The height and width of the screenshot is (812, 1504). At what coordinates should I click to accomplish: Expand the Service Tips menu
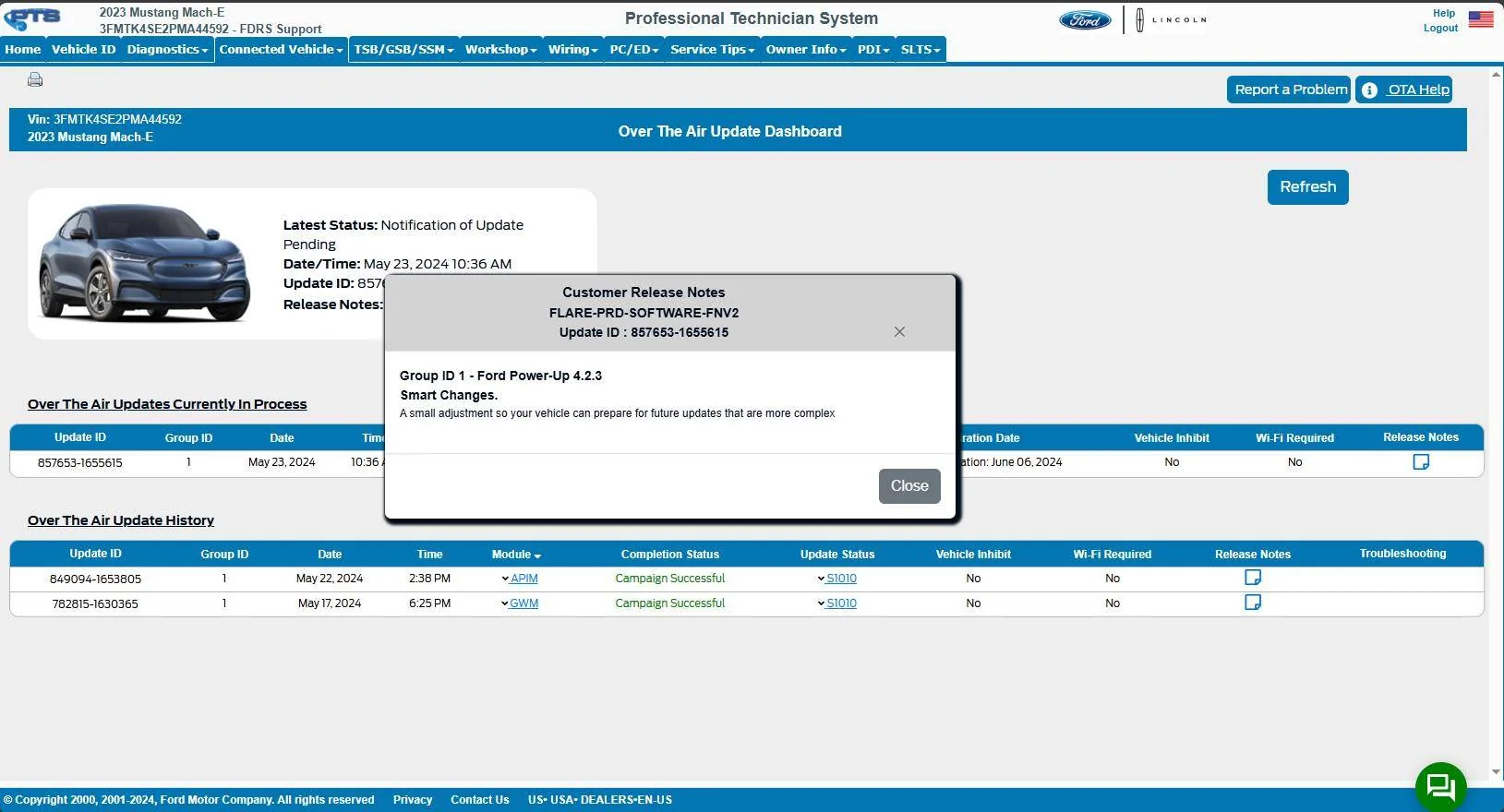coord(712,50)
